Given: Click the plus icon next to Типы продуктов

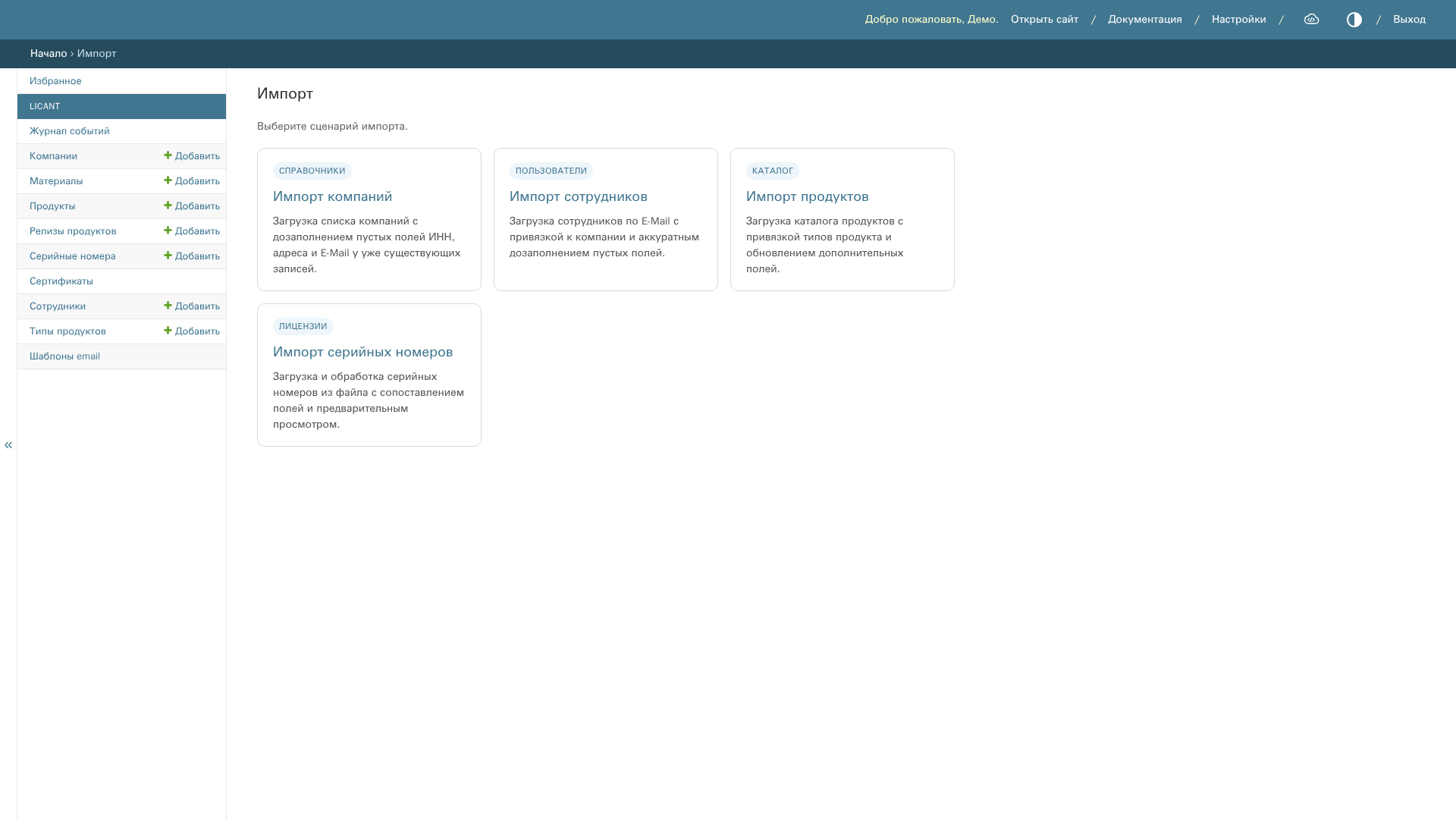Looking at the screenshot, I should point(168,331).
